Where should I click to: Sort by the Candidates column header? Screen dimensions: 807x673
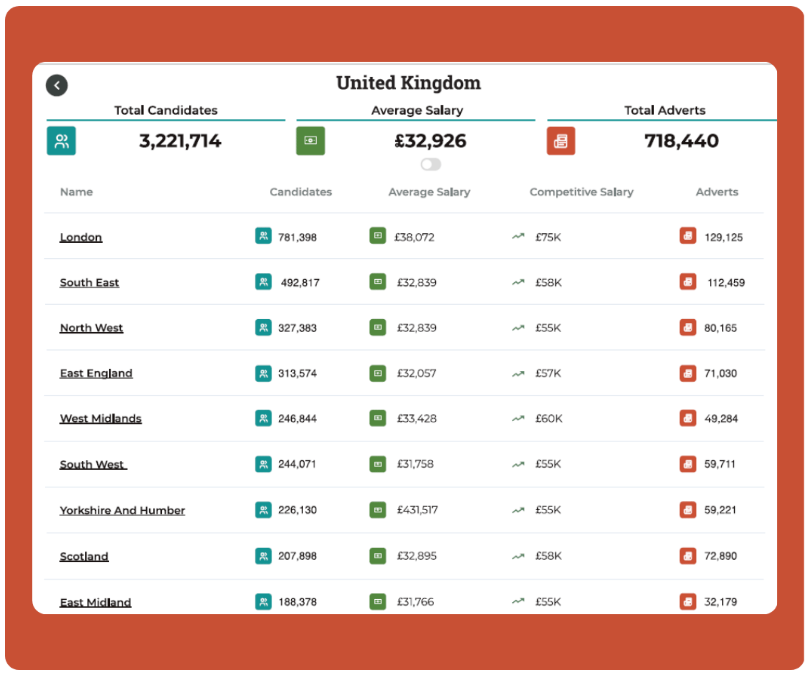pos(301,192)
